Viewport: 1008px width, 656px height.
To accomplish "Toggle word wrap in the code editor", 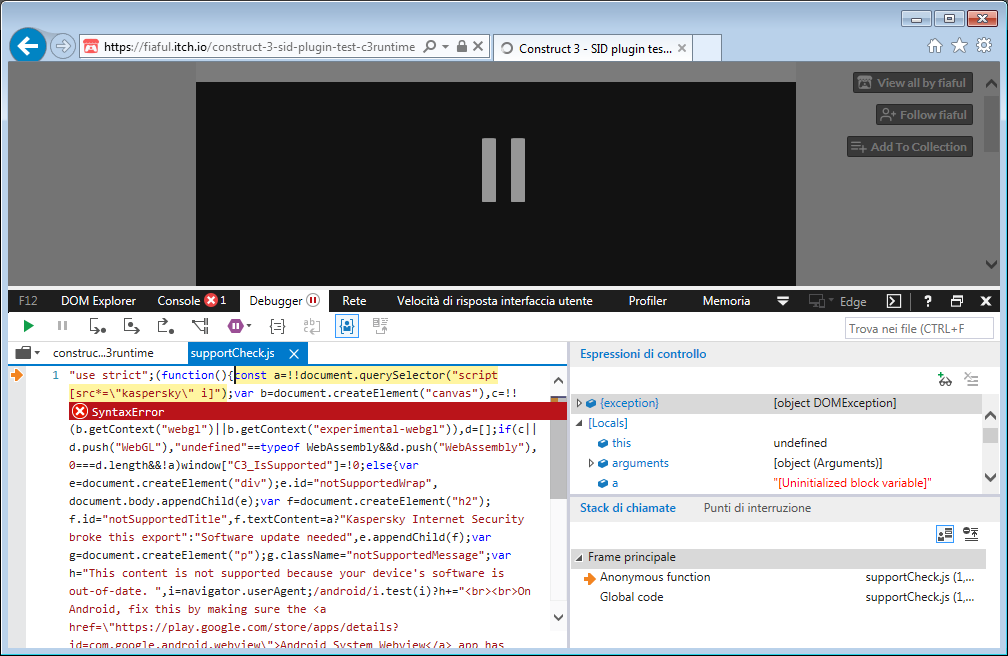I will coord(312,327).
